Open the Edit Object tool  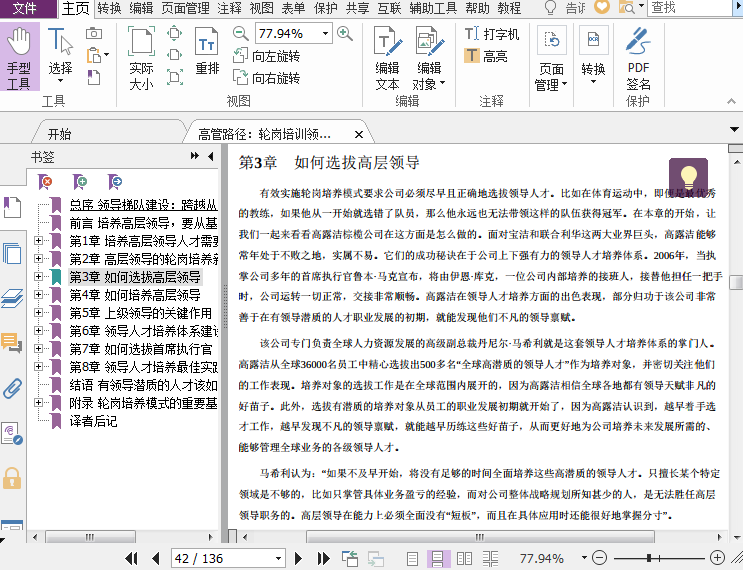(x=429, y=58)
